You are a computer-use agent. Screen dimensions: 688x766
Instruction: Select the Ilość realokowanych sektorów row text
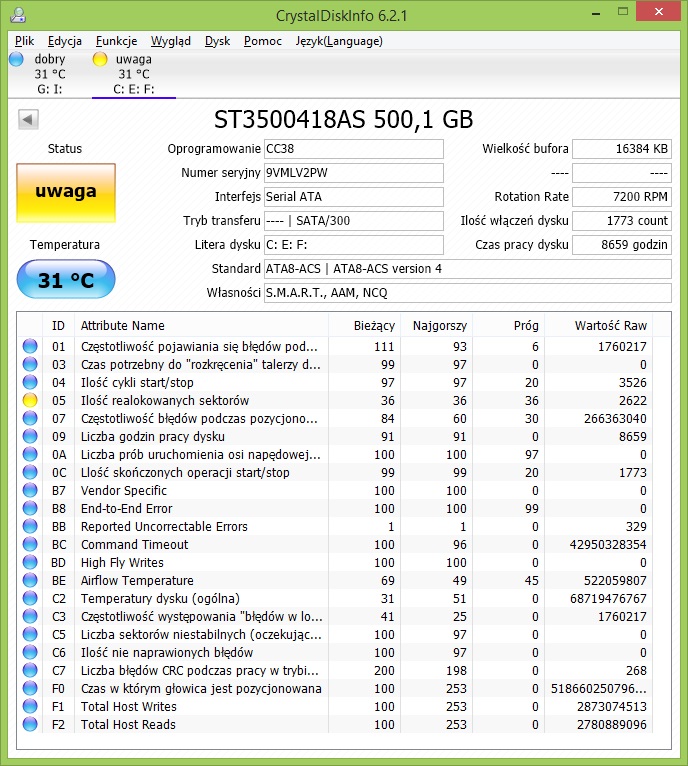[165, 401]
